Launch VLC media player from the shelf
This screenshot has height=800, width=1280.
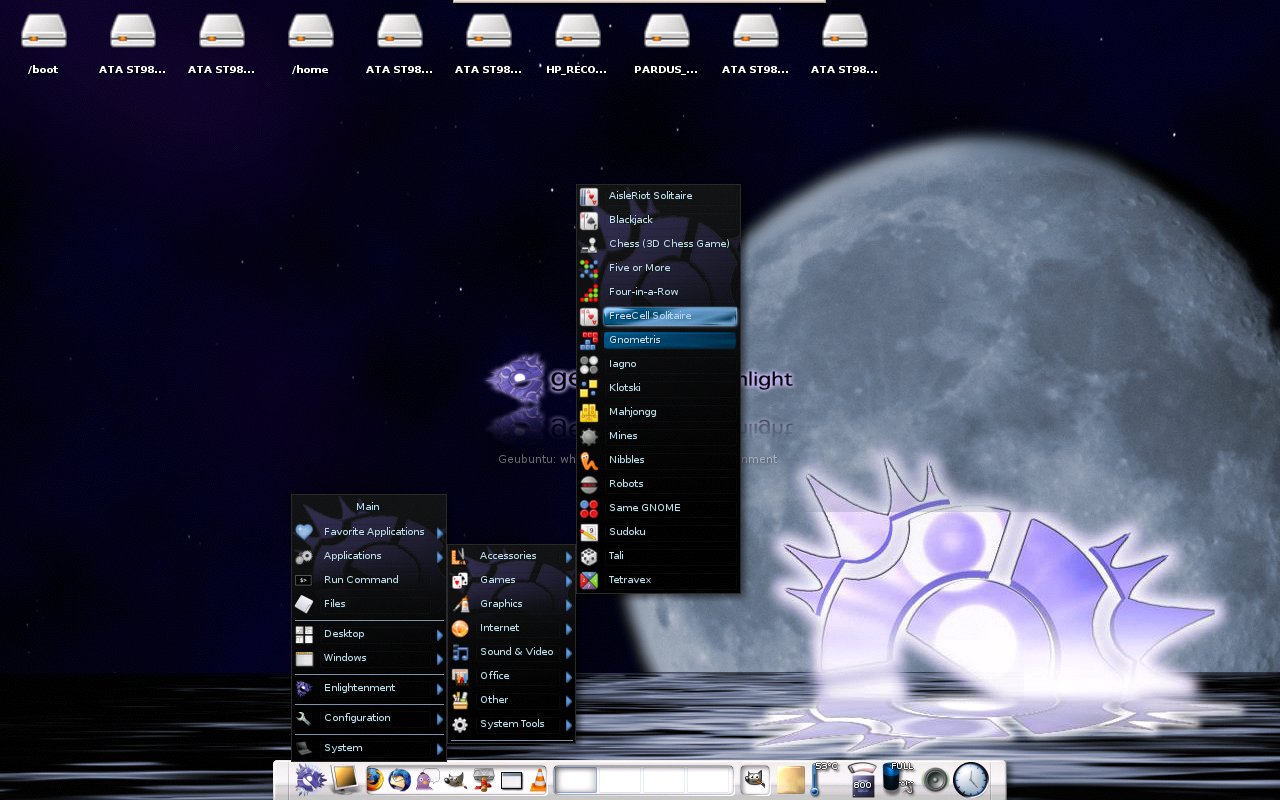point(538,780)
